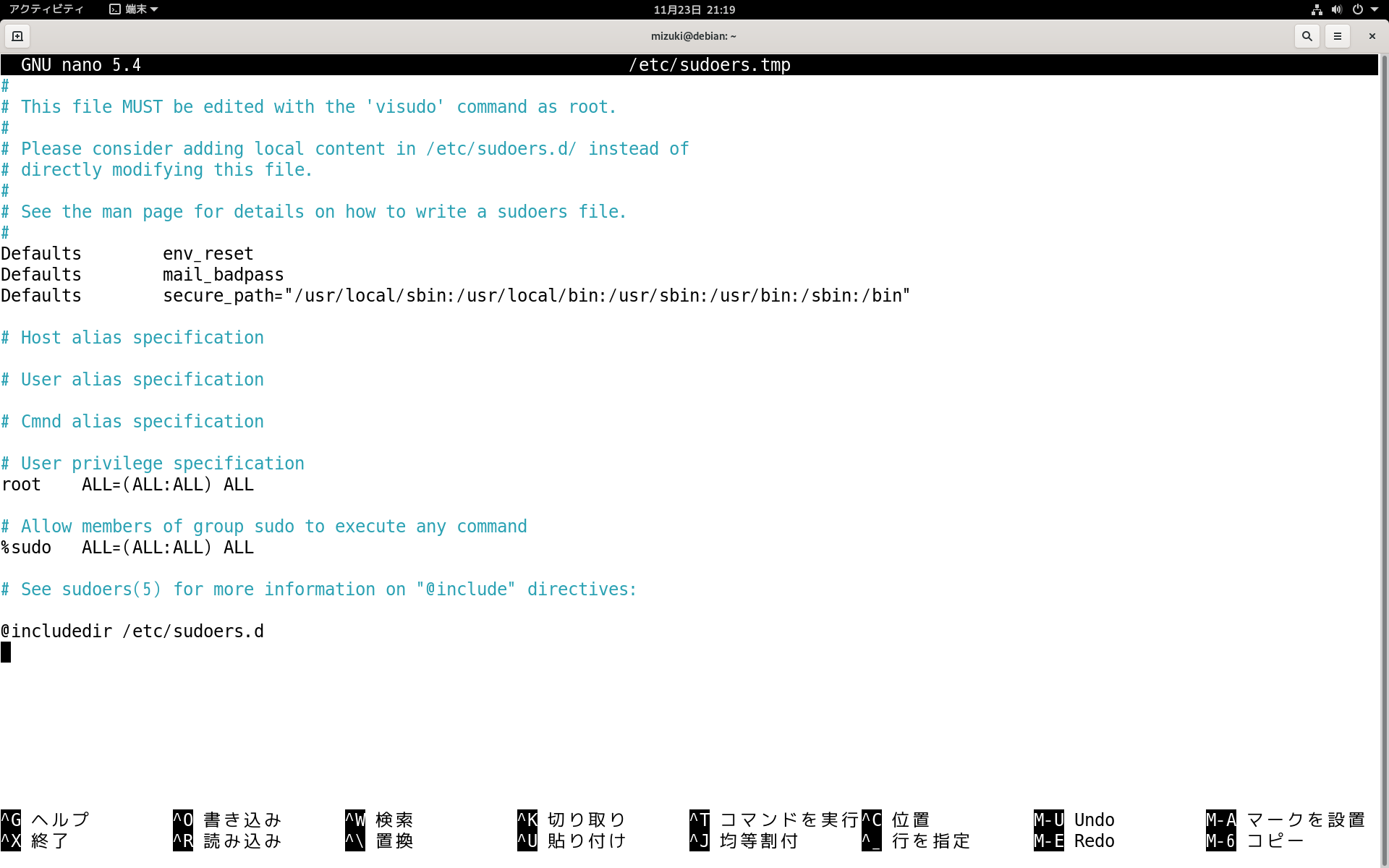Image resolution: width=1389 pixels, height=868 pixels.
Task: Click the M-6 コピー shortcut label
Action: 1255,841
